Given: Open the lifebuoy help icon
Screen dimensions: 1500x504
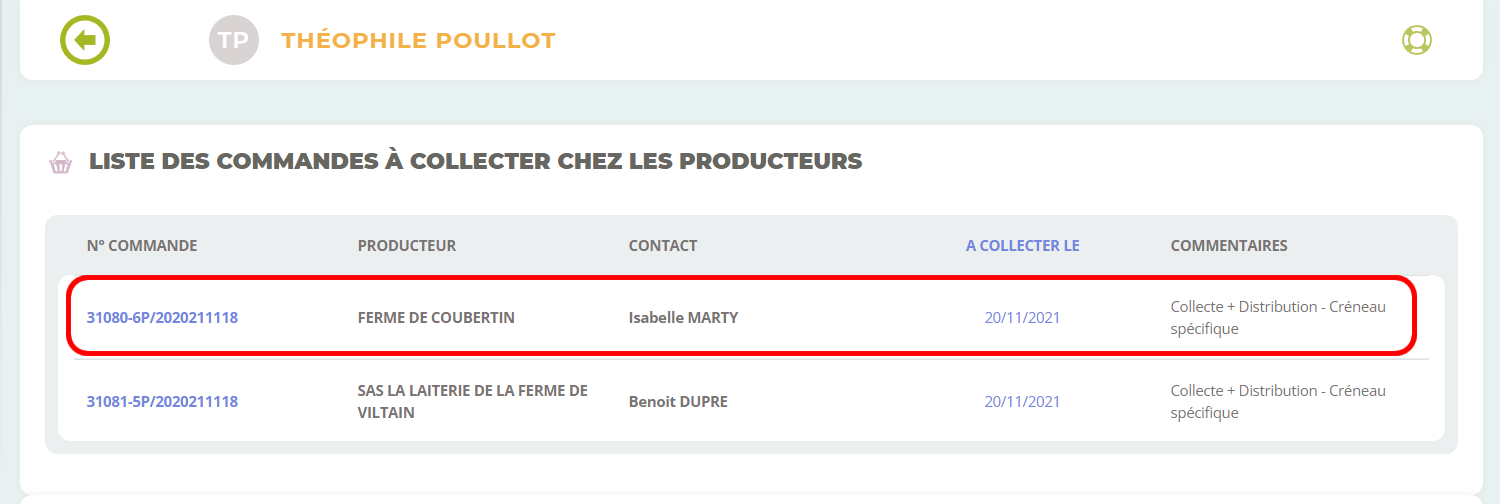Looking at the screenshot, I should (1417, 40).
